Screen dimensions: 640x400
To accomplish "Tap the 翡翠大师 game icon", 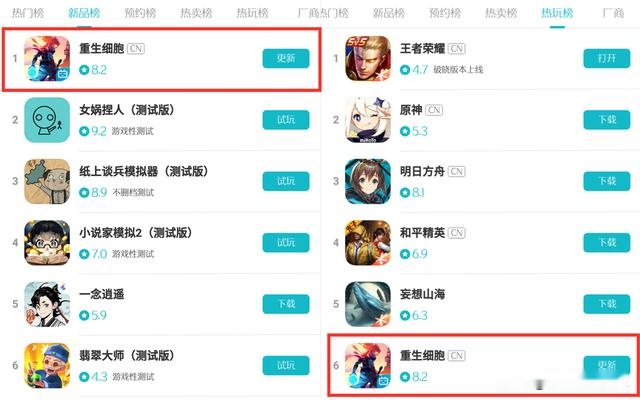I will tap(47, 365).
